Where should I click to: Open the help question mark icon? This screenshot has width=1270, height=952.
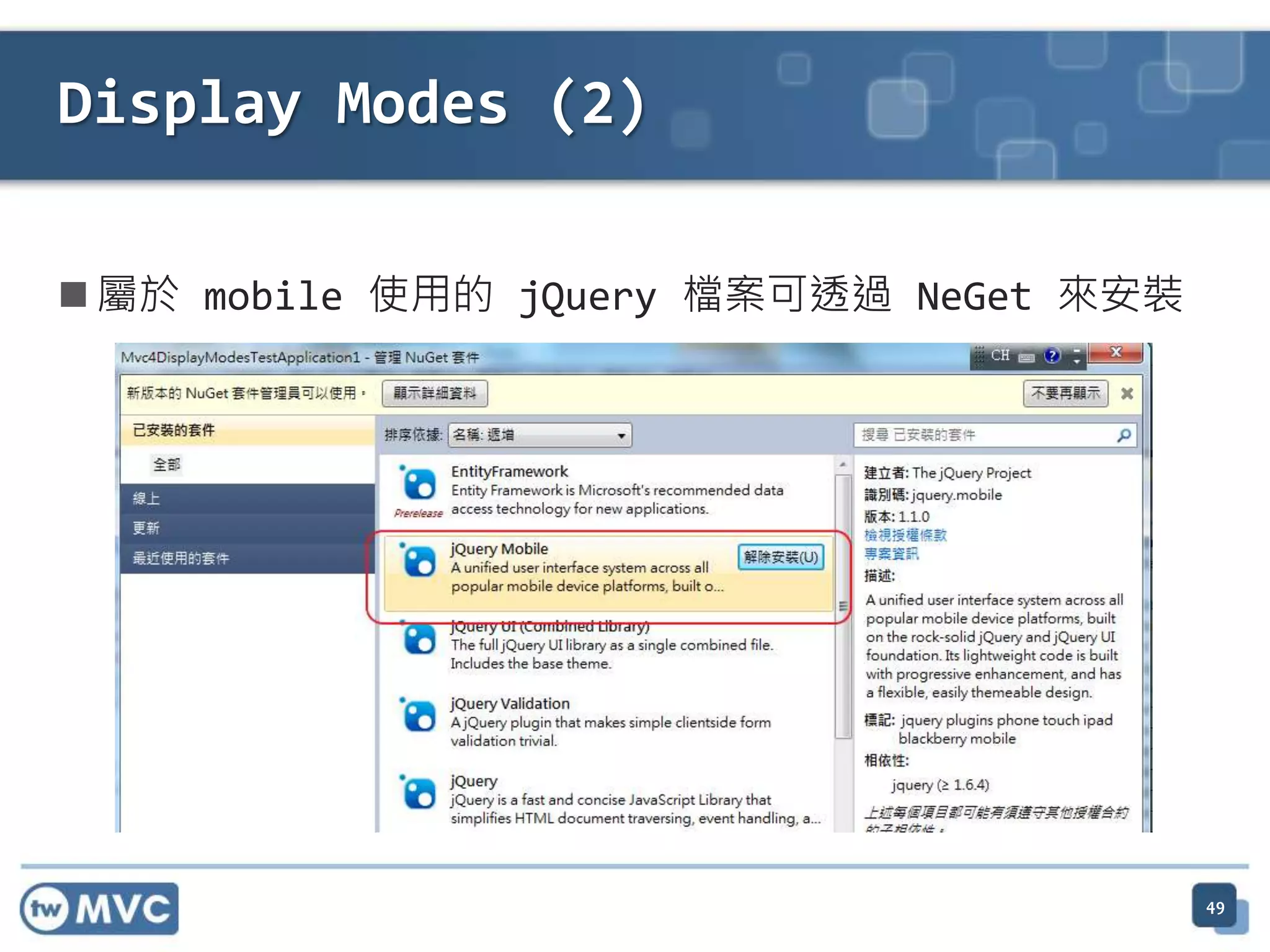pos(1052,356)
